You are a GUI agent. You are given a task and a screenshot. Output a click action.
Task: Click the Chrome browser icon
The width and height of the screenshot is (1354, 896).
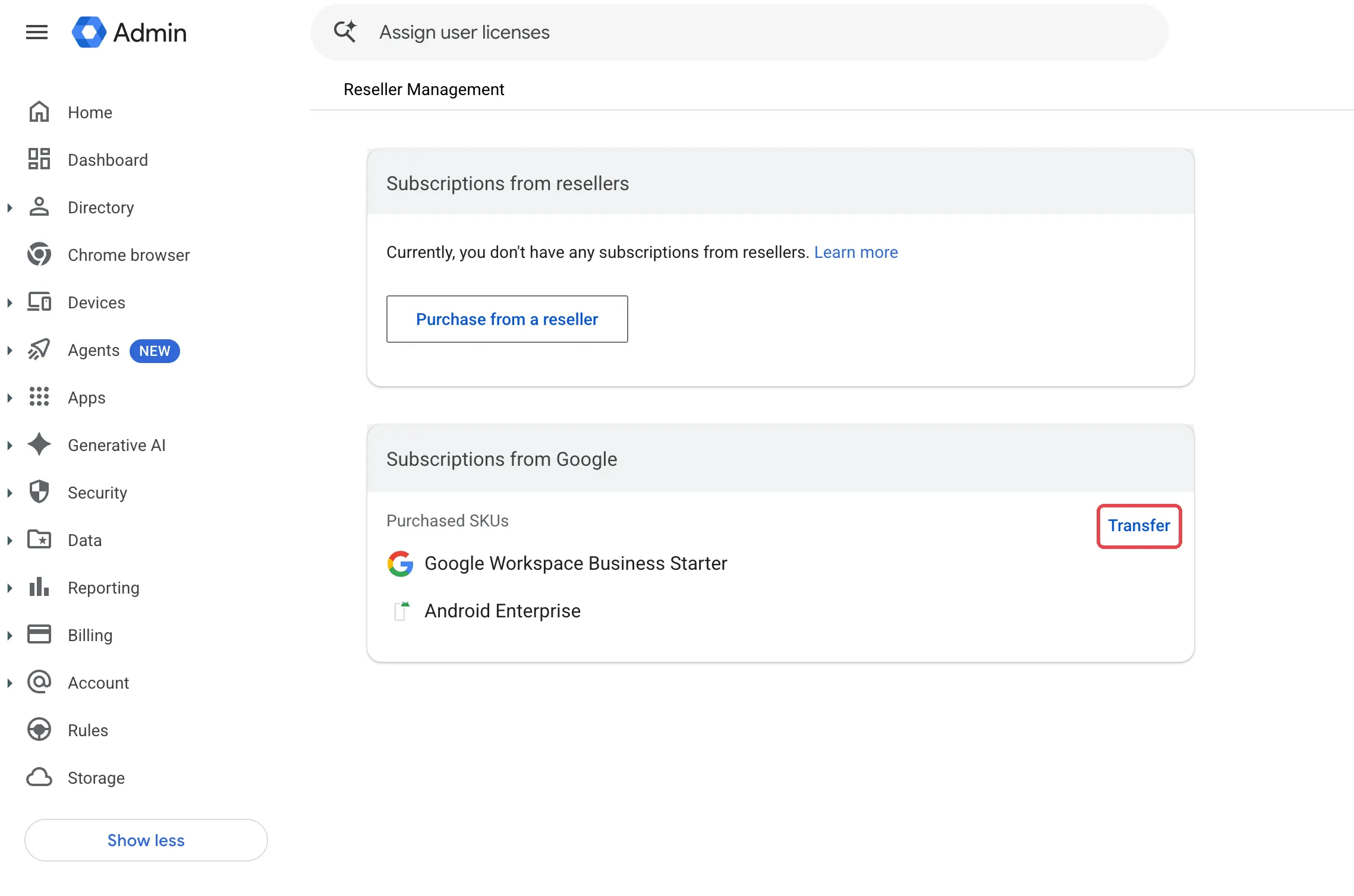click(x=39, y=254)
